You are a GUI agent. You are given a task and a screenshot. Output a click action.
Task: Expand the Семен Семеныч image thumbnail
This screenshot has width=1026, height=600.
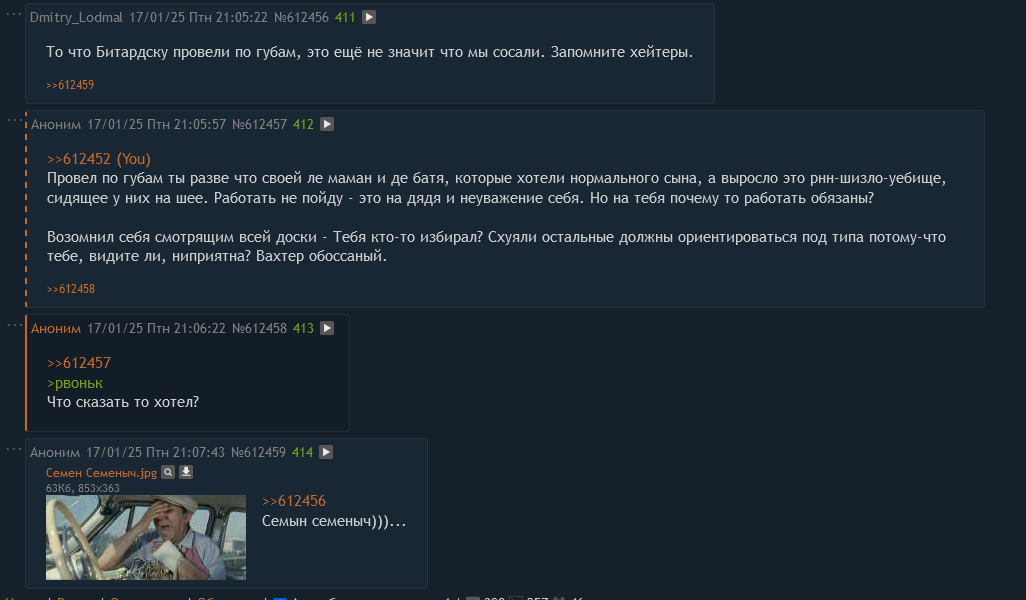click(146, 537)
